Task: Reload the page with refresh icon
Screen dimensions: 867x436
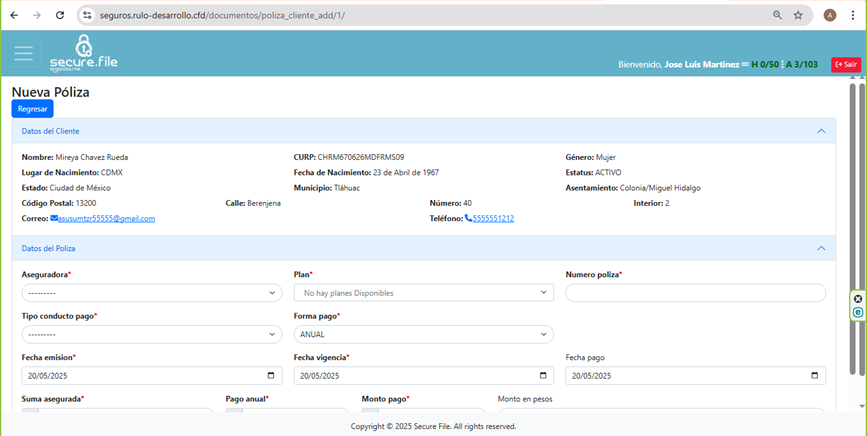Action: pos(60,15)
